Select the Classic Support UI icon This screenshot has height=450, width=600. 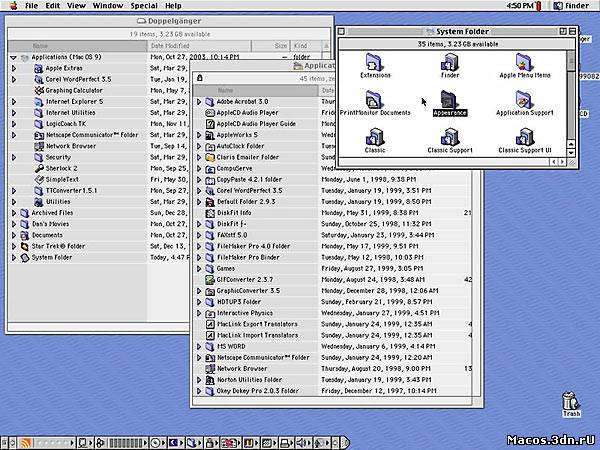coord(525,137)
